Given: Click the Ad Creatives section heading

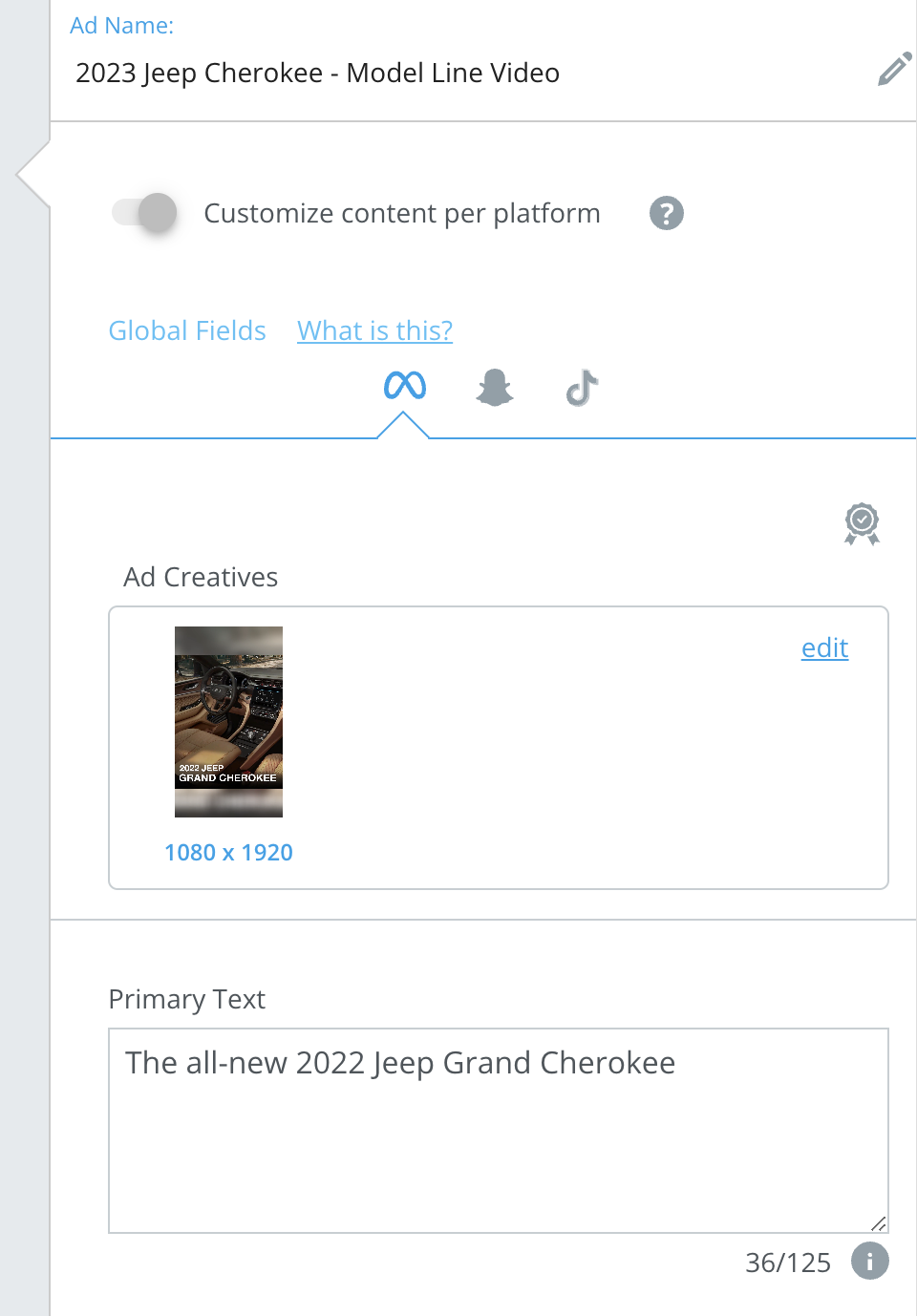Looking at the screenshot, I should click(x=201, y=577).
